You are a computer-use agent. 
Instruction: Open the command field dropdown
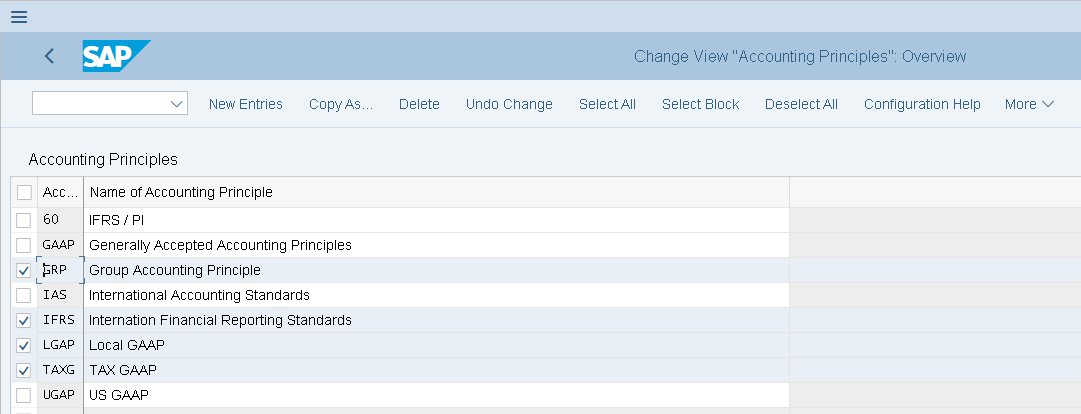[x=177, y=104]
